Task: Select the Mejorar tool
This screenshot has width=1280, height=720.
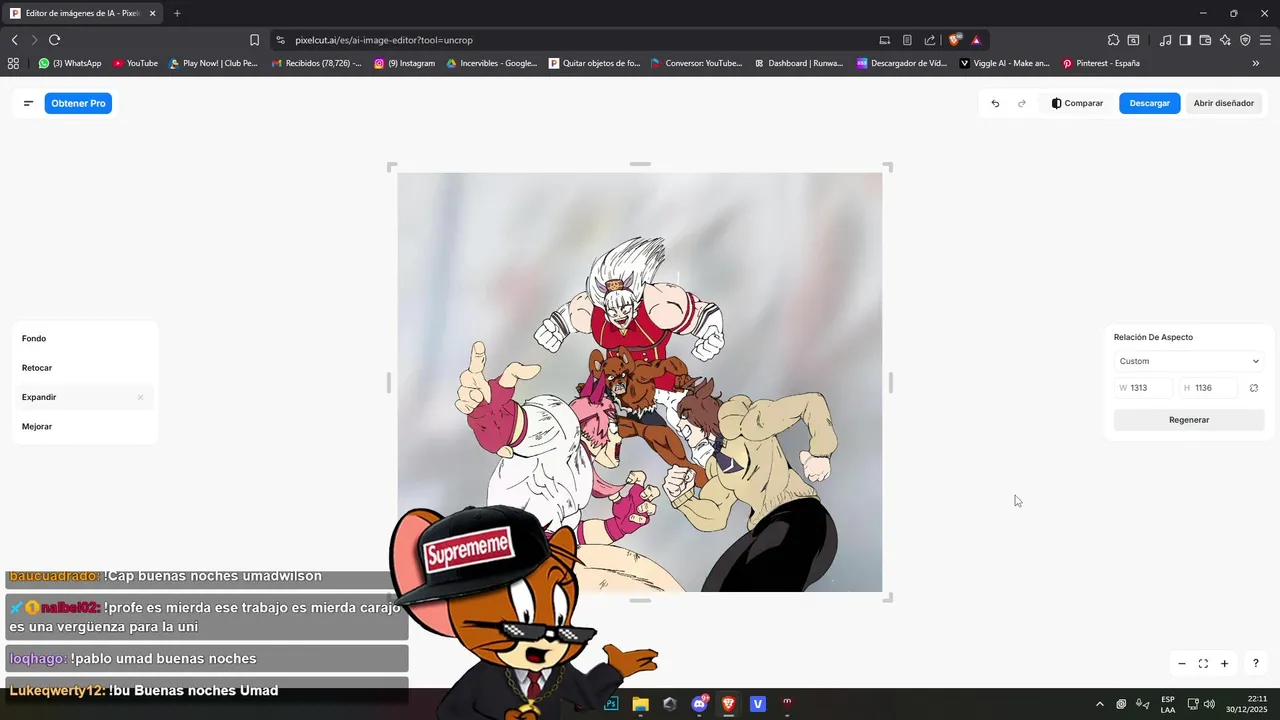Action: [x=84, y=426]
